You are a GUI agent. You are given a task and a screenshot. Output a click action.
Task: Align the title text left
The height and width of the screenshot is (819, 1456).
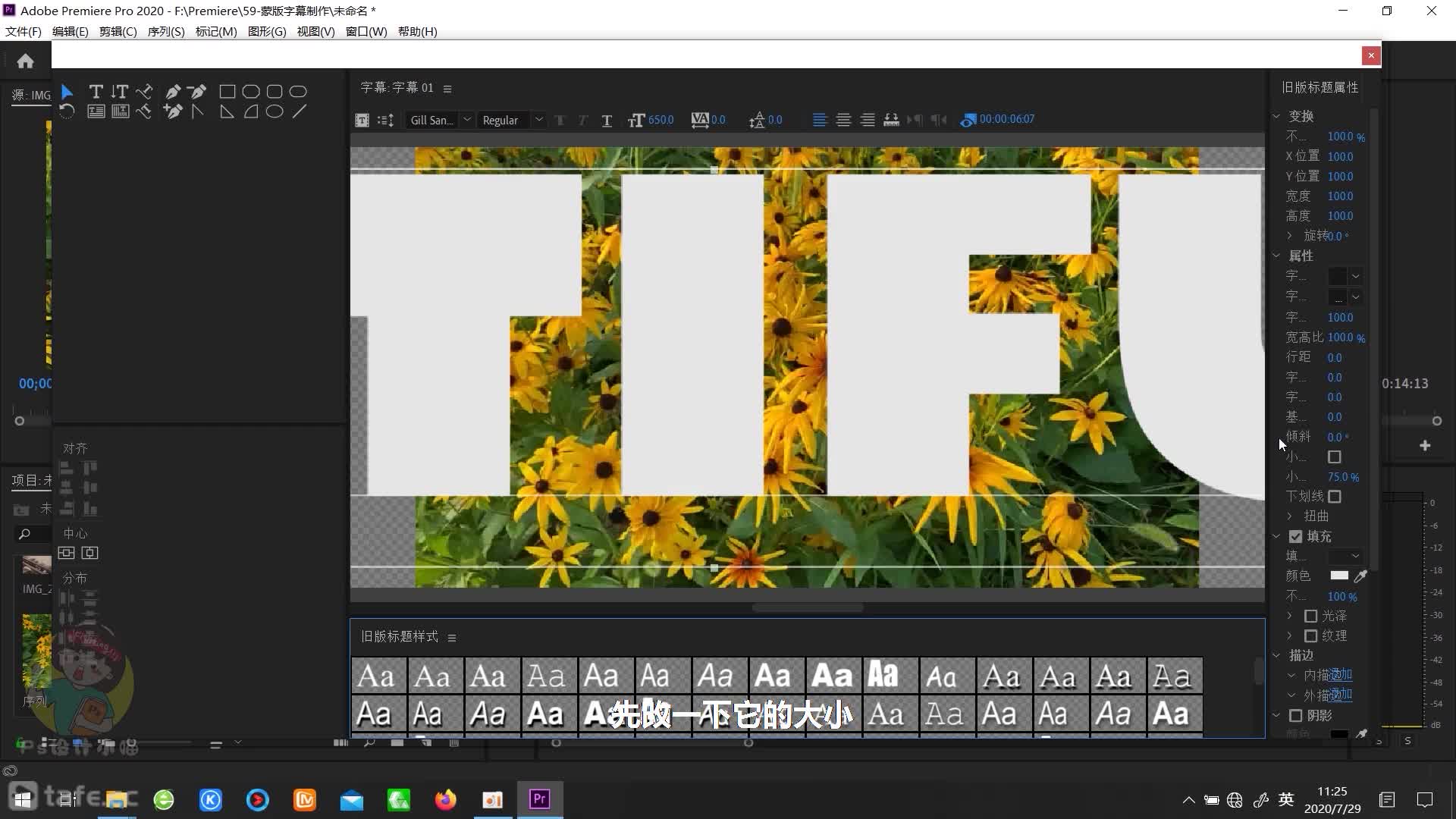(820, 120)
